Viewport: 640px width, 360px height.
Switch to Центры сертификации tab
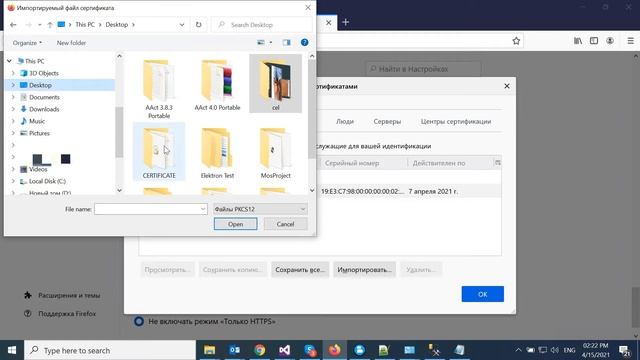tap(456, 122)
